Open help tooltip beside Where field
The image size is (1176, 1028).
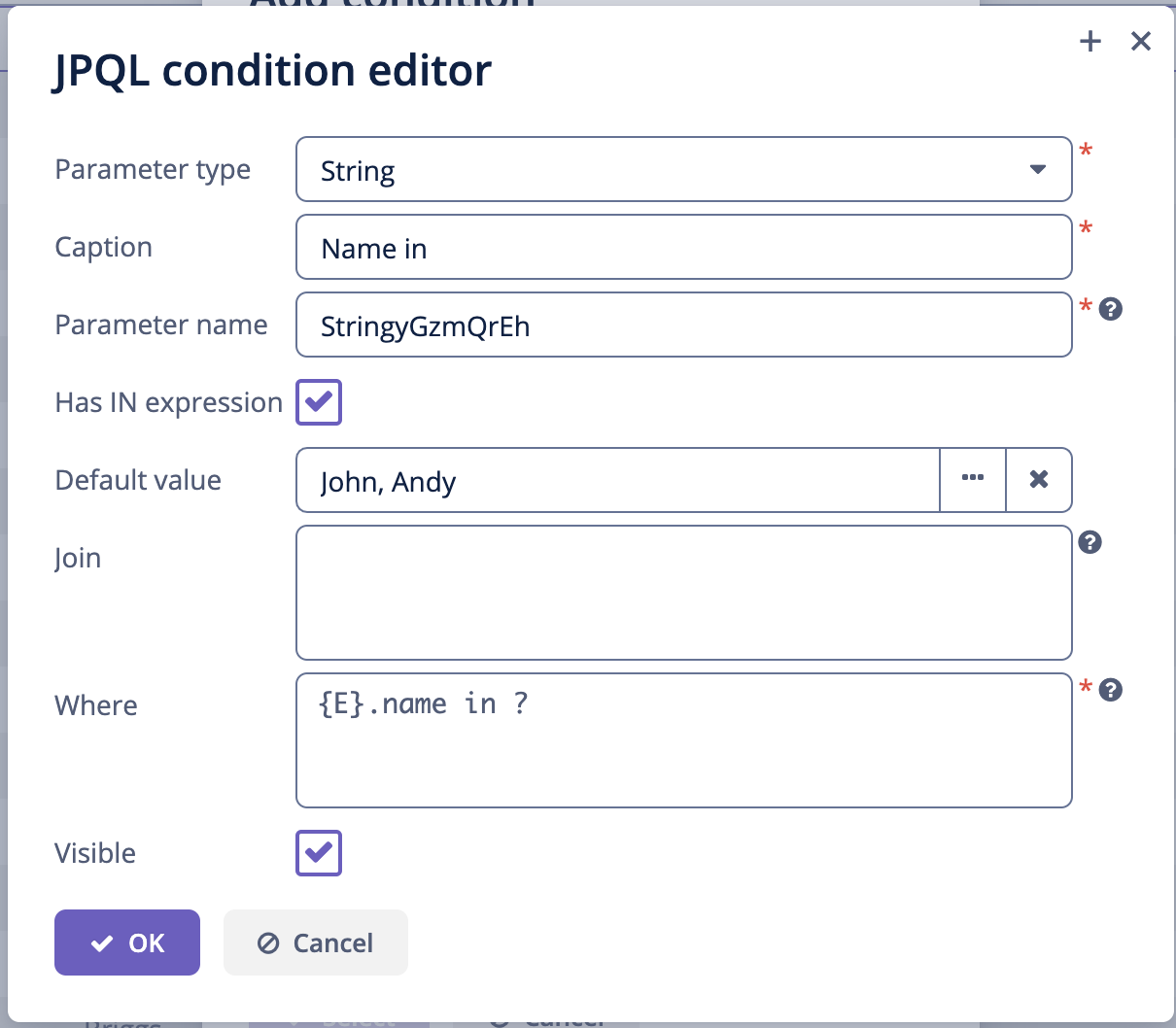1109,690
